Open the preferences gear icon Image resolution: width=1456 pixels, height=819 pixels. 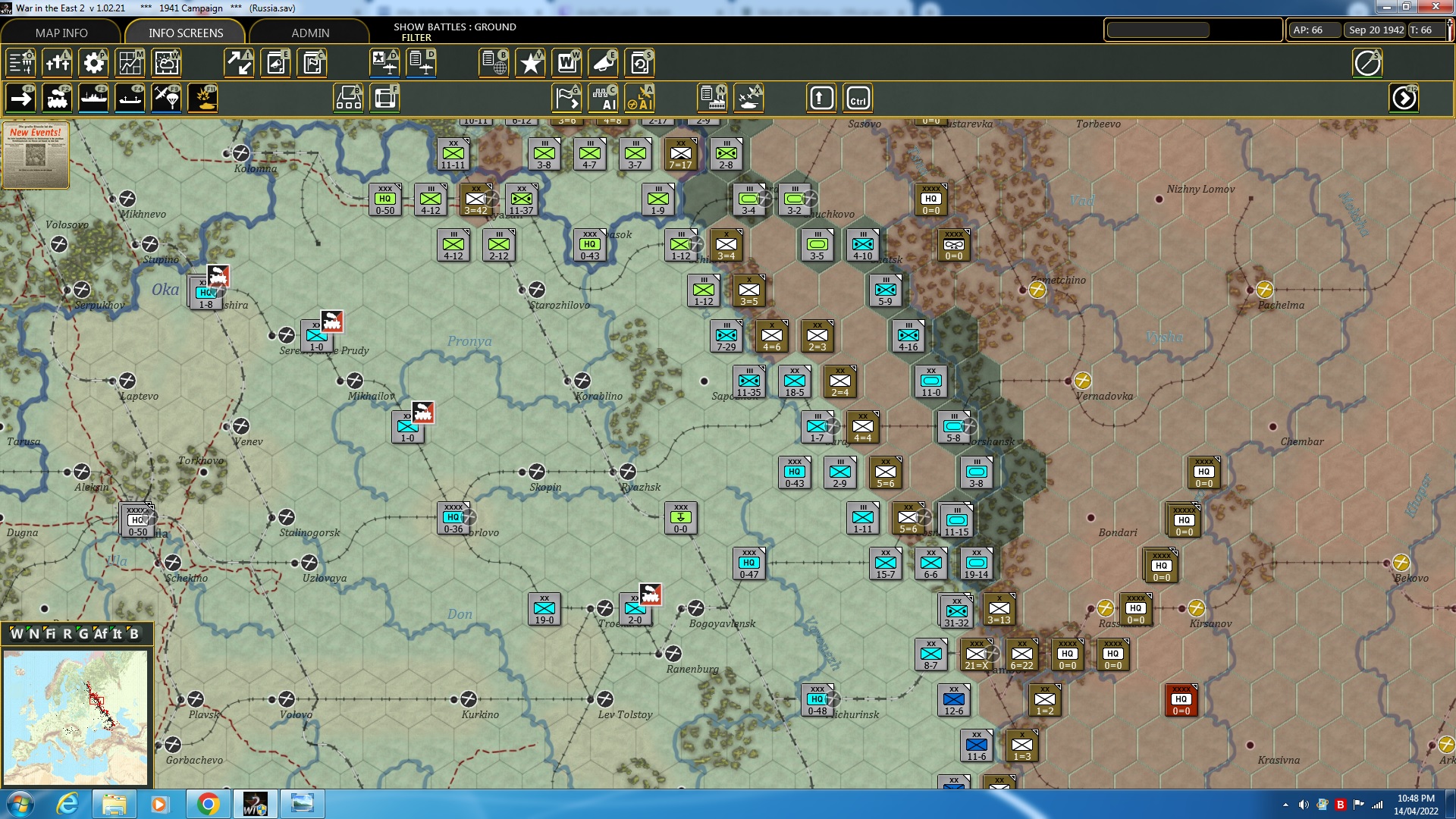[x=93, y=63]
